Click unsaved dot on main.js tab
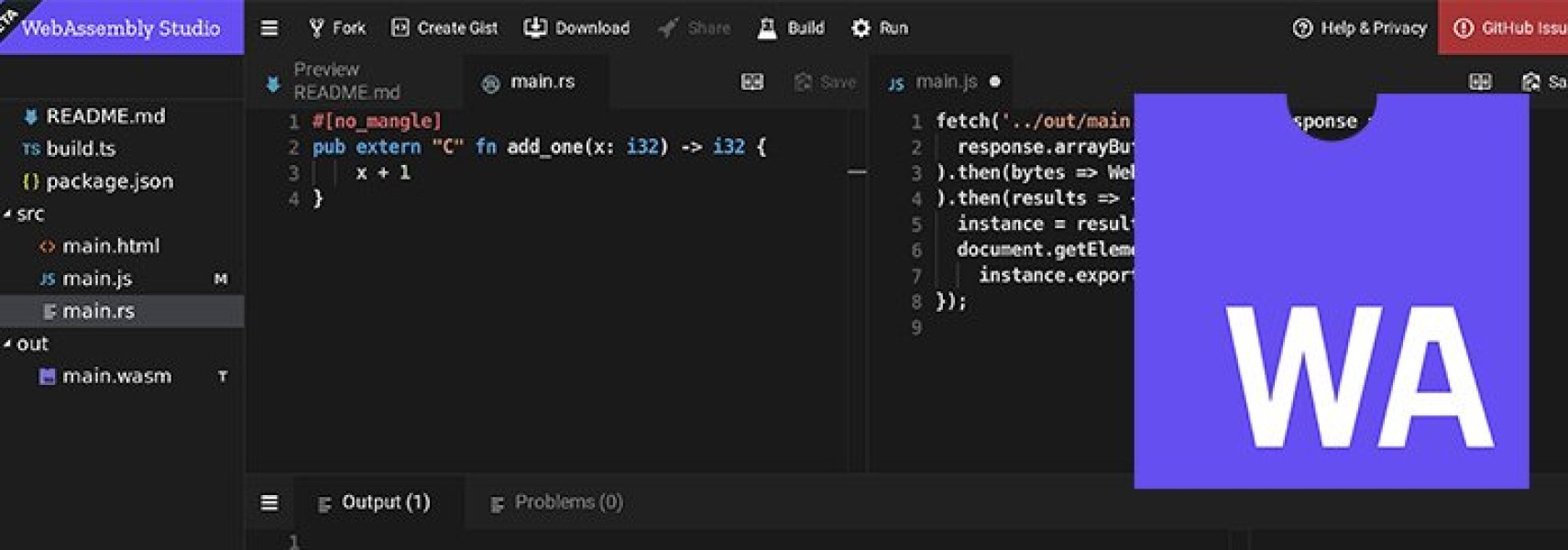The height and width of the screenshot is (550, 1568). tap(995, 82)
